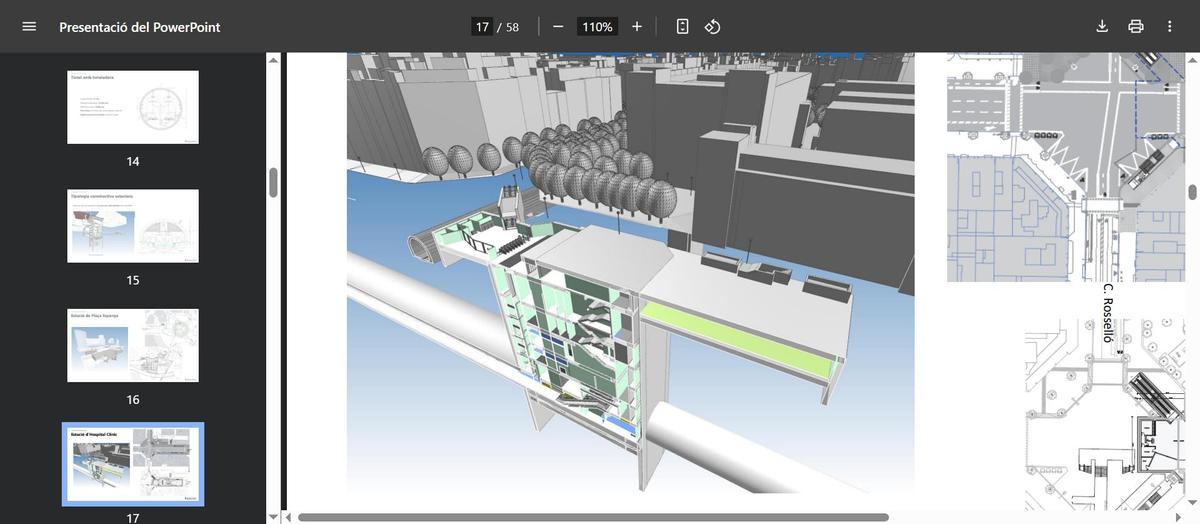Screen dimensions: 1200x524
Task: Click the horizontal scrollbar left arrow
Action: (x=288, y=517)
